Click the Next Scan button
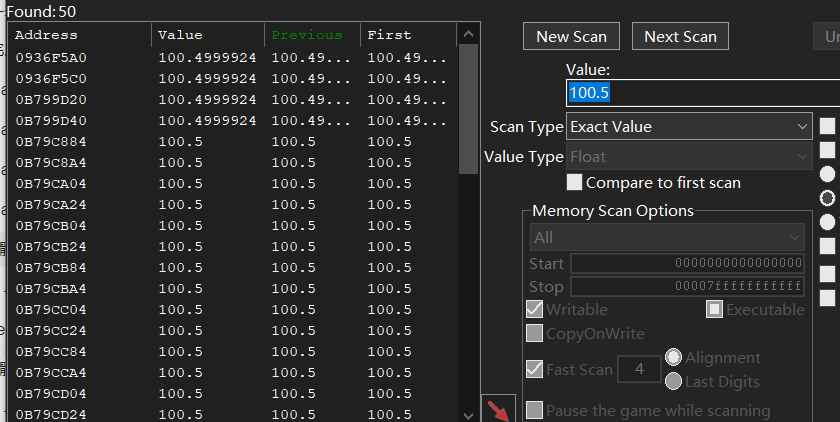Image resolution: width=840 pixels, height=422 pixels. [680, 36]
